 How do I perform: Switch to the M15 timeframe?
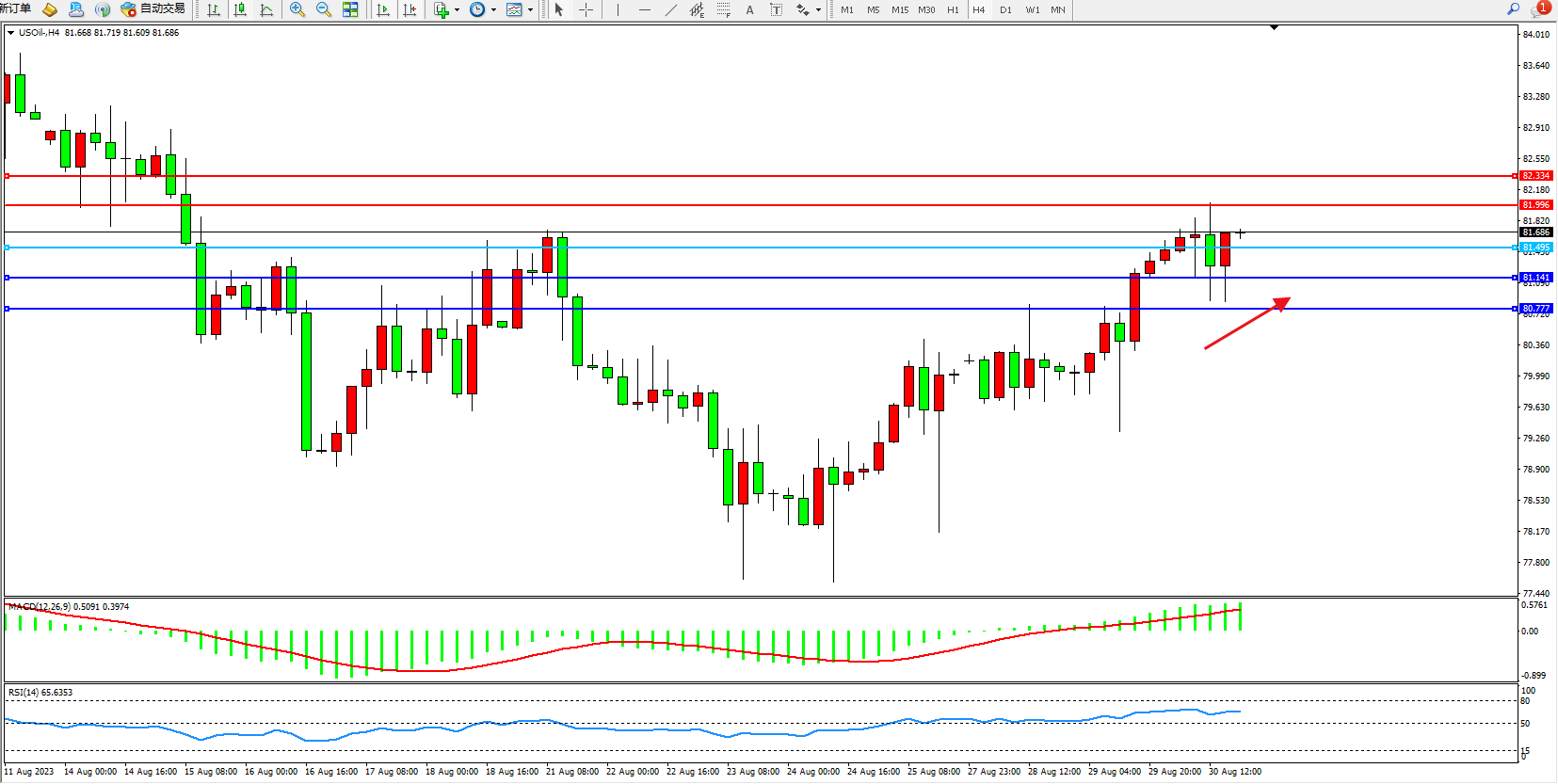(900, 9)
